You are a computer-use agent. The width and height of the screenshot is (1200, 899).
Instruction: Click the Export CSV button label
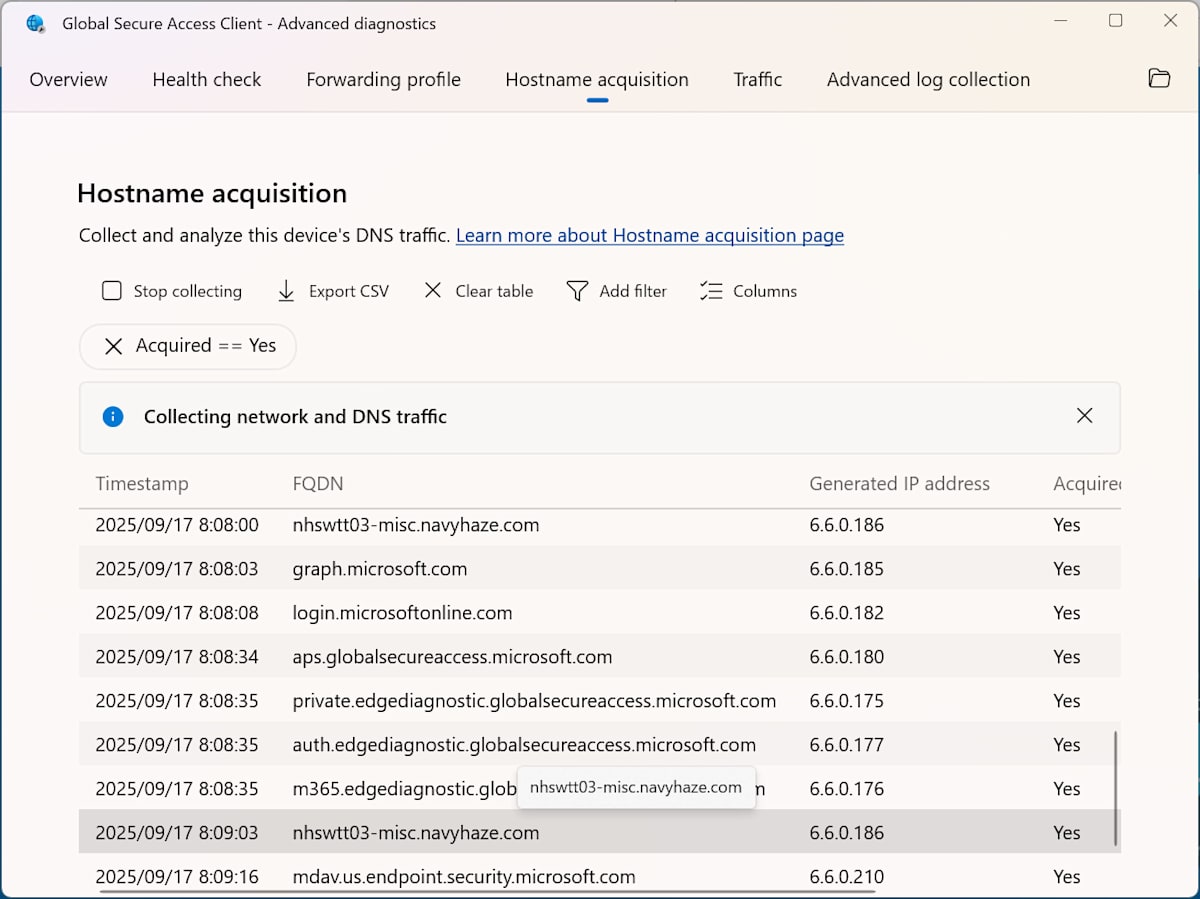tap(349, 291)
